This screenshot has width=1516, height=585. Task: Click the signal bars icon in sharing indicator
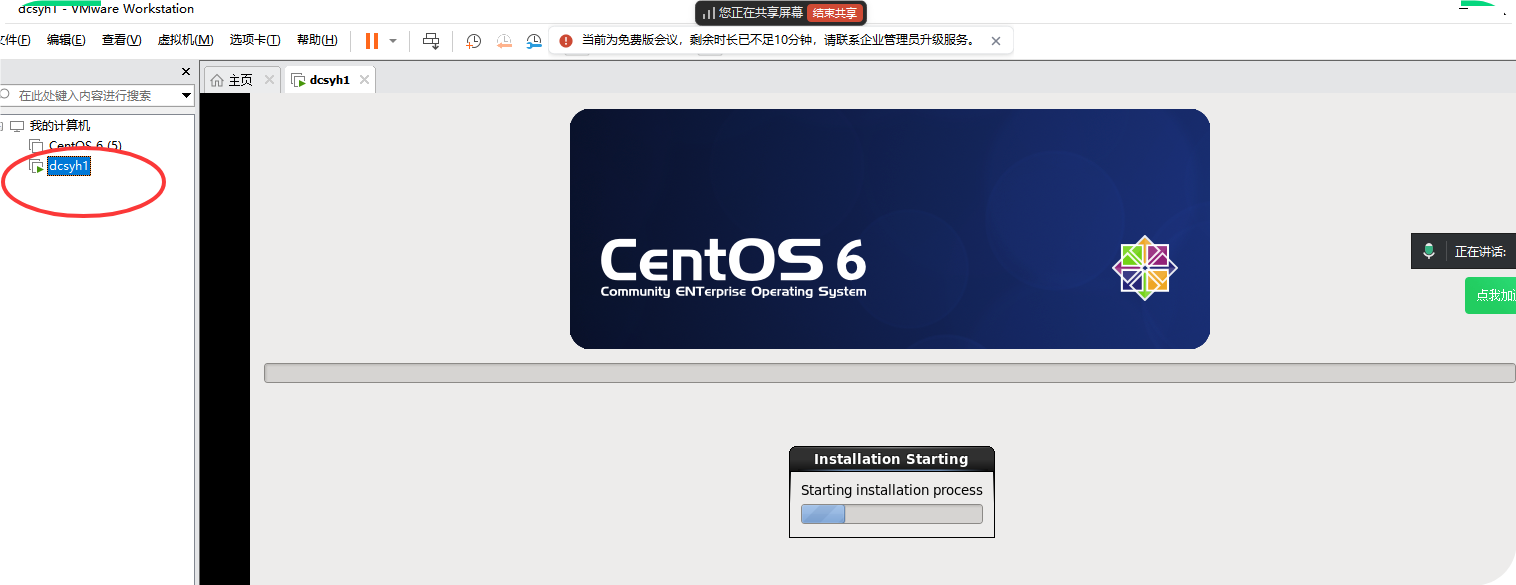(x=708, y=13)
